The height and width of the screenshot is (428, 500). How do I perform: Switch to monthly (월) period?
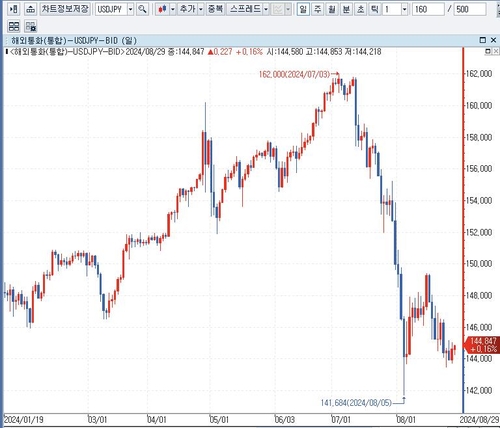click(332, 9)
